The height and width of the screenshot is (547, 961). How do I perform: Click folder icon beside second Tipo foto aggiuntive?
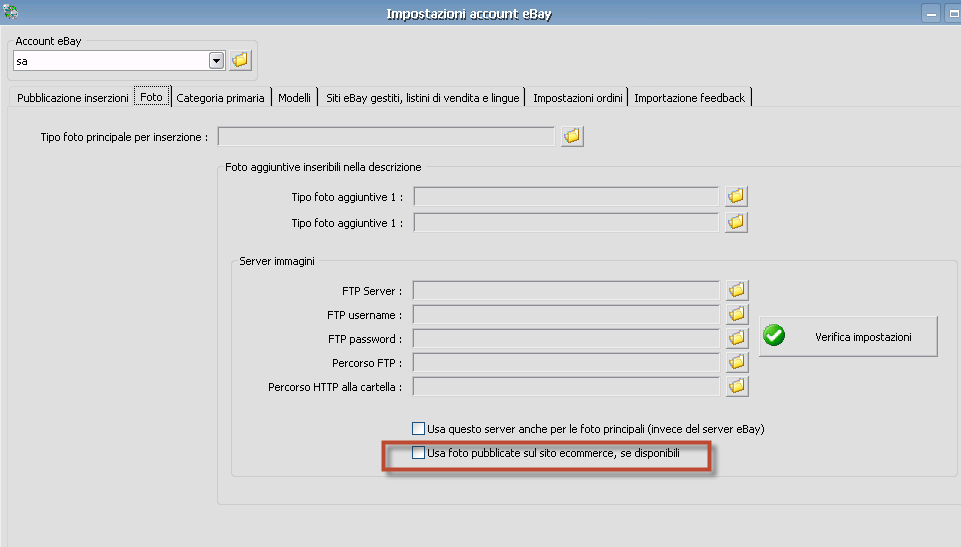tap(736, 222)
